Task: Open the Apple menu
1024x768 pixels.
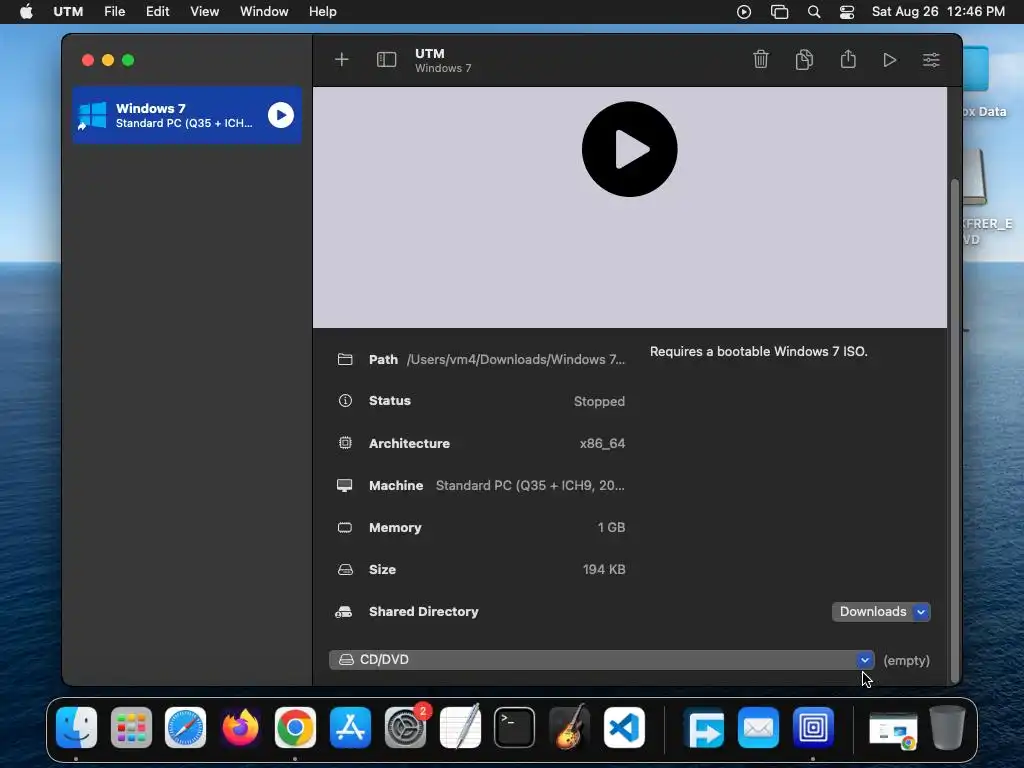Action: coord(26,12)
